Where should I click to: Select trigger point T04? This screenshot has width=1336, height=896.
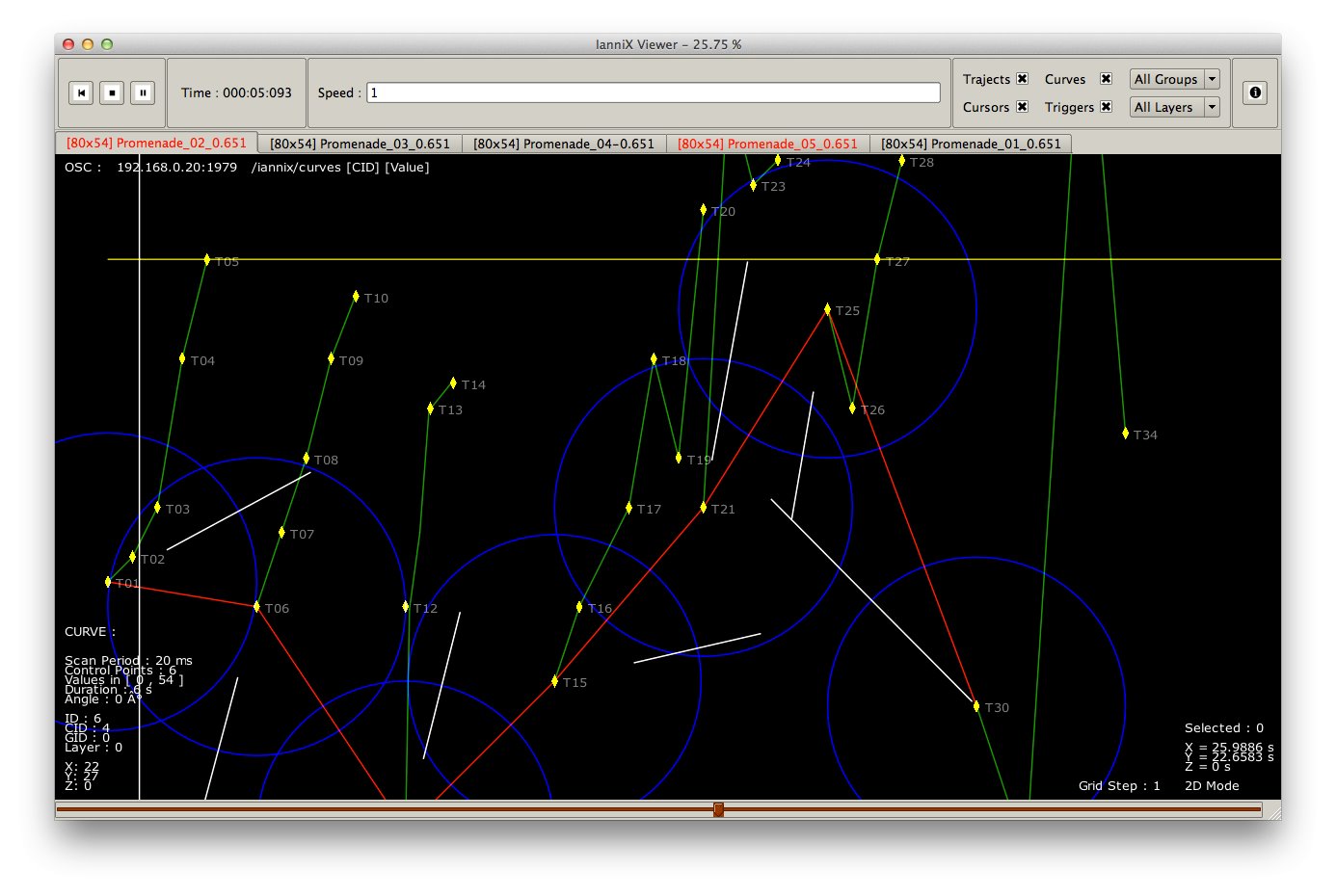182,358
